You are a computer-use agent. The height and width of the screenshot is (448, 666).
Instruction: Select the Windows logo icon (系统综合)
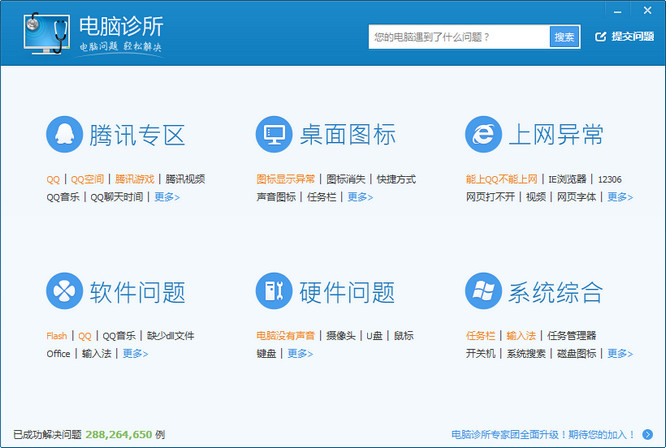point(483,291)
